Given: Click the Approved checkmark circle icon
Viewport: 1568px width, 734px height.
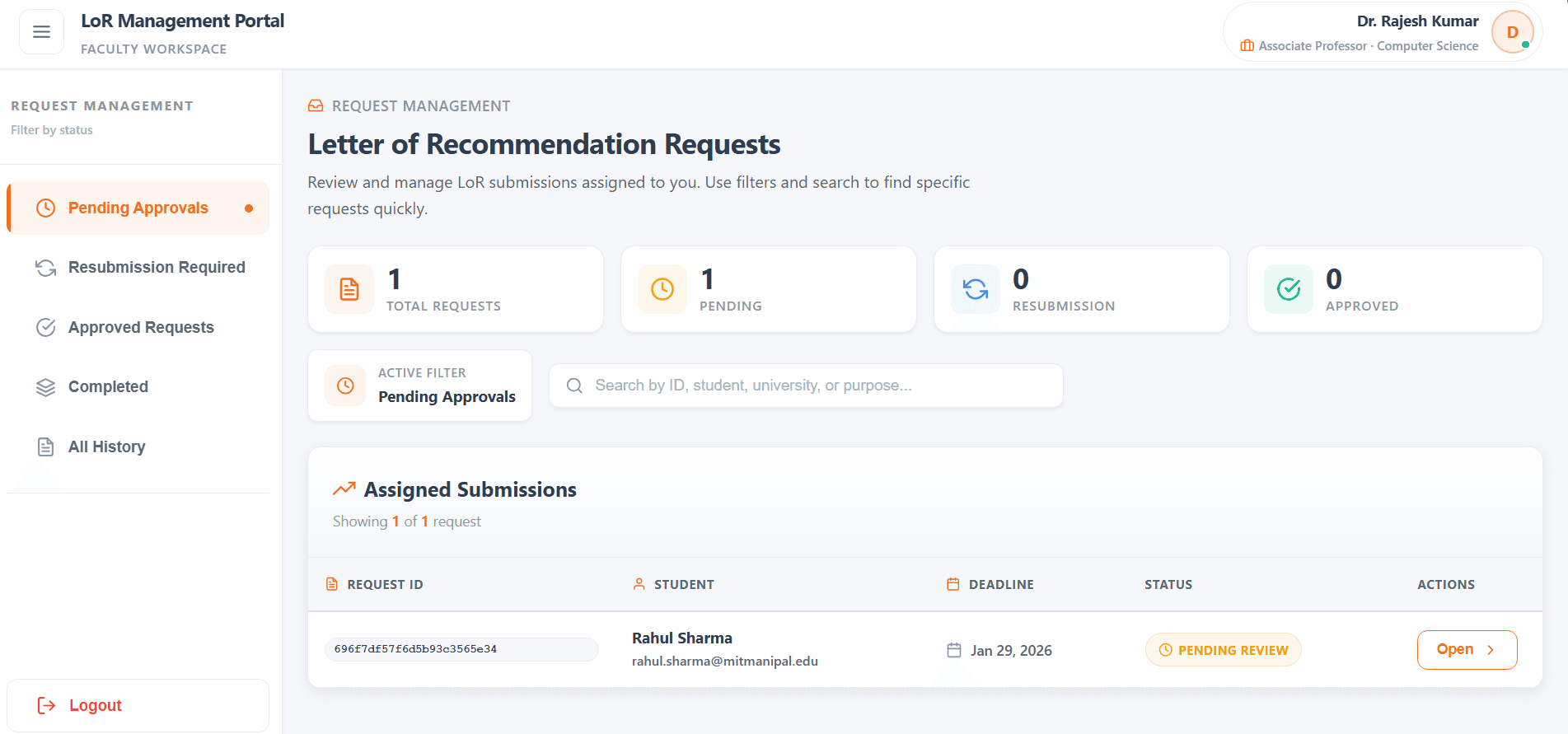Looking at the screenshot, I should click(1289, 289).
